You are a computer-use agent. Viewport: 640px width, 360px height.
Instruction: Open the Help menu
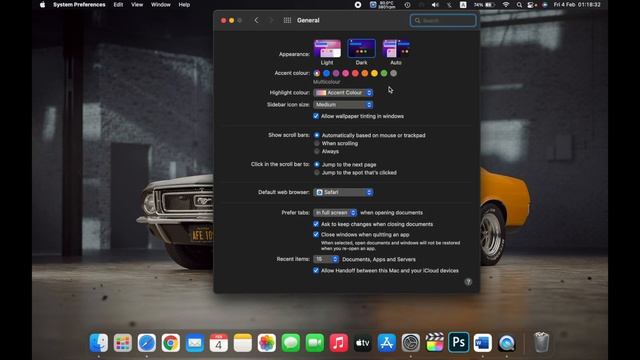pyautogui.click(x=184, y=5)
